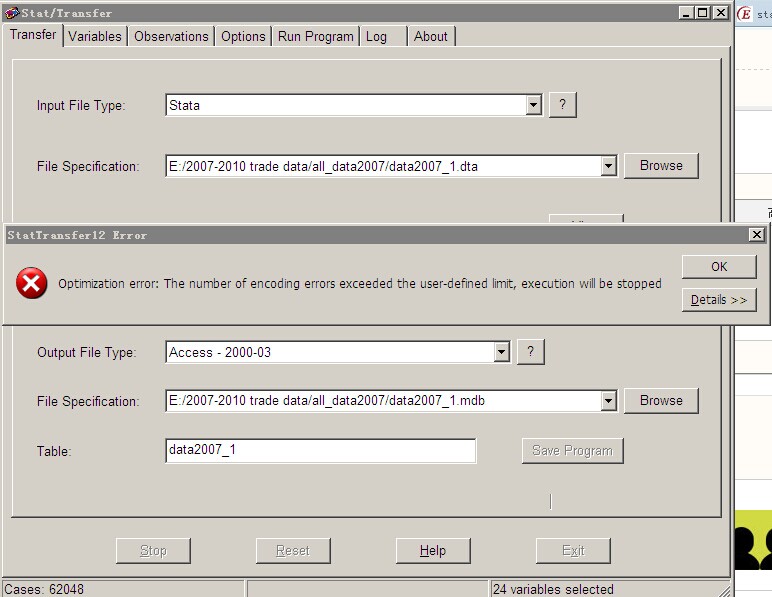Click the Stat/Transfer title bar app icon
This screenshot has height=597, width=772.
[12, 13]
